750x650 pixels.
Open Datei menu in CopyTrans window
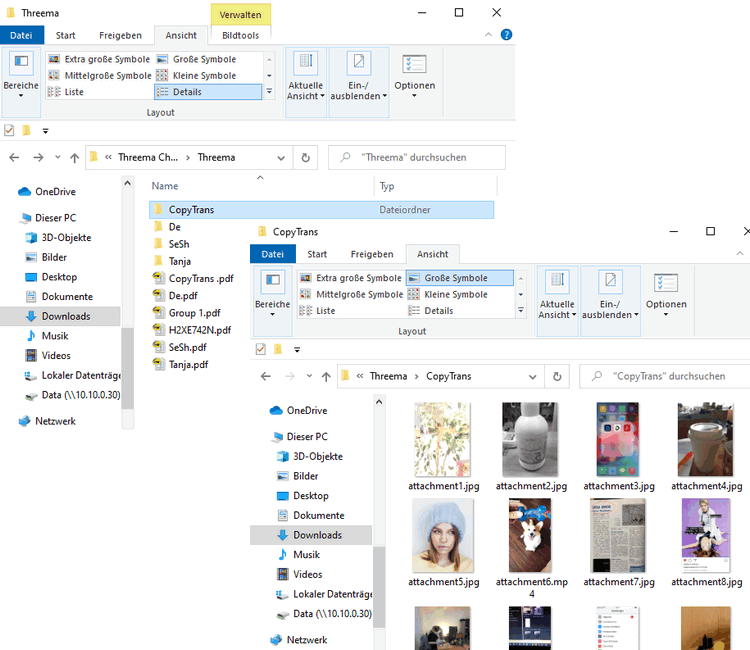[273, 254]
